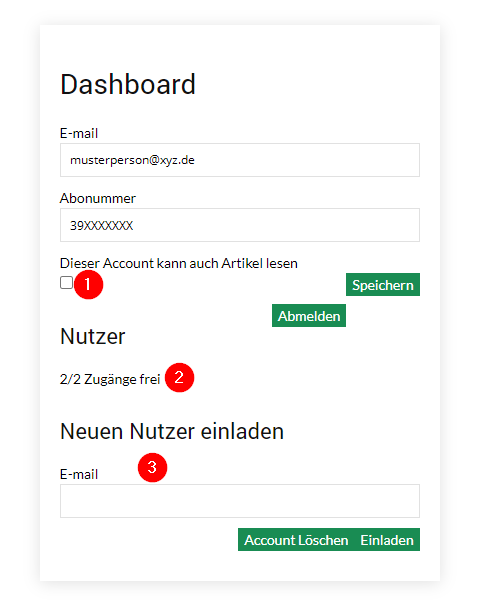Click the red number 3 marker
488x607 pixels.
(x=152, y=468)
